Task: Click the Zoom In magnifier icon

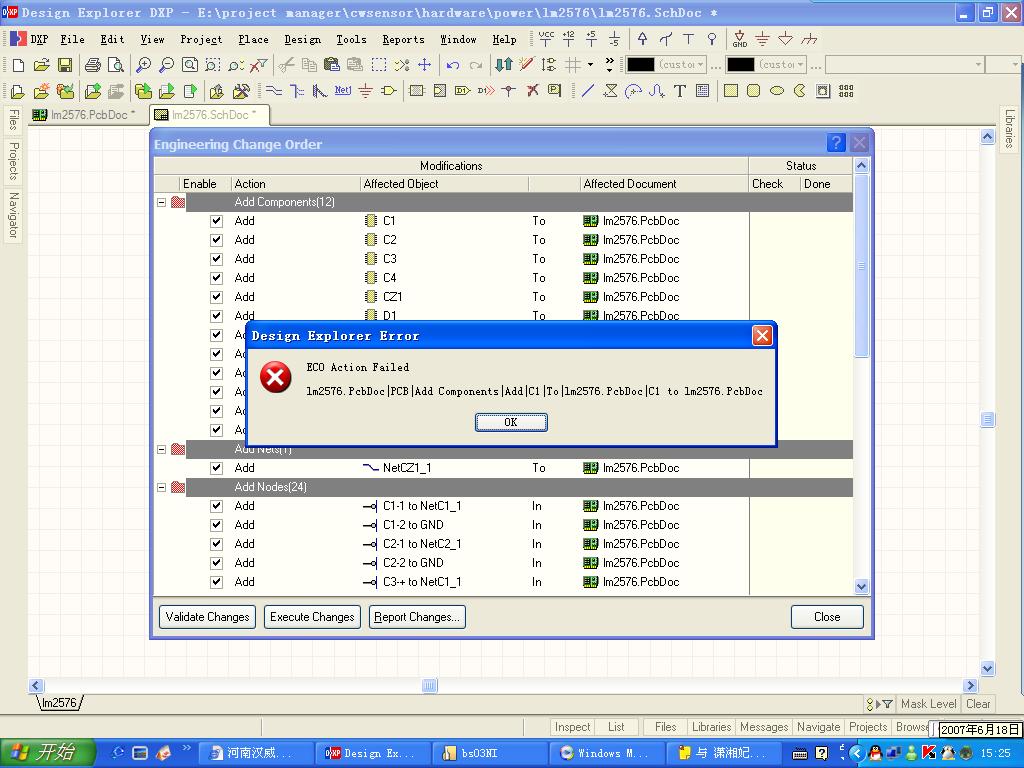Action: coord(143,65)
